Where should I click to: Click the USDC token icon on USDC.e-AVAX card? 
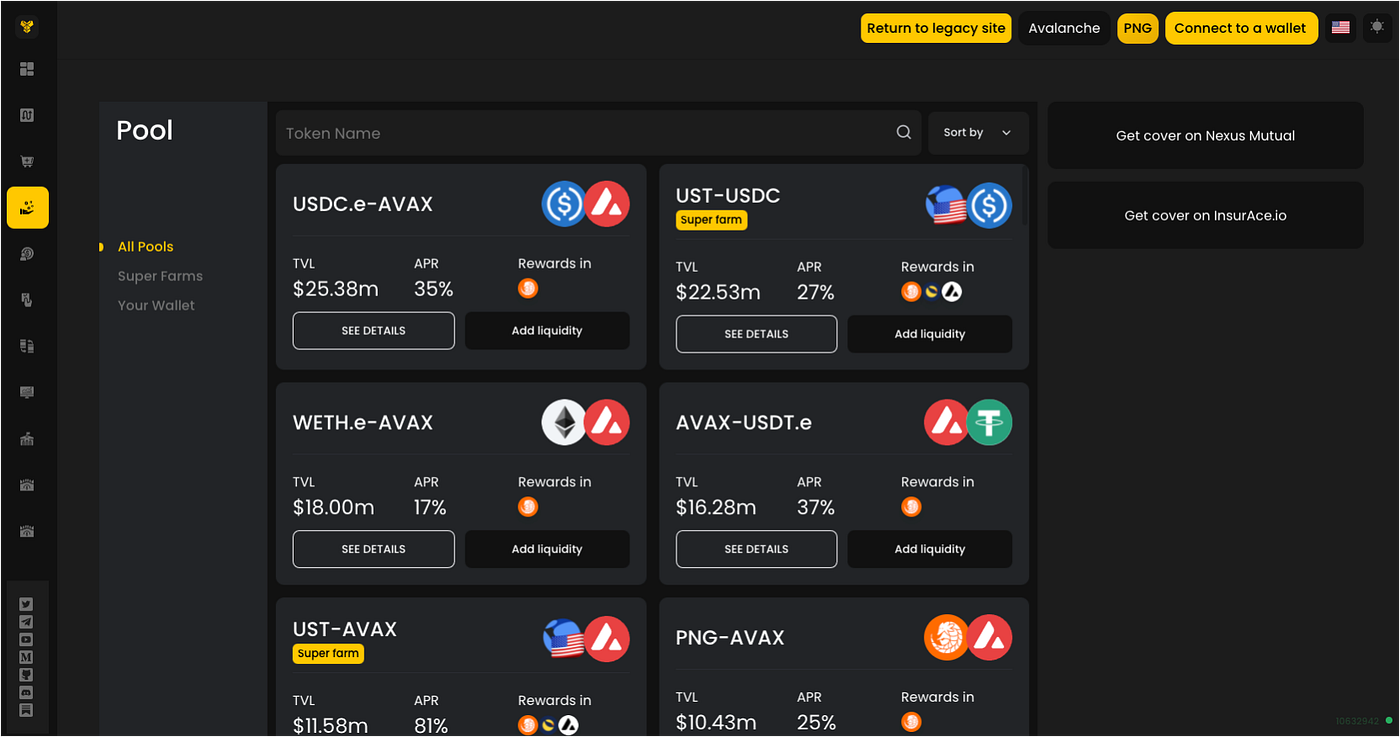pyautogui.click(x=564, y=204)
